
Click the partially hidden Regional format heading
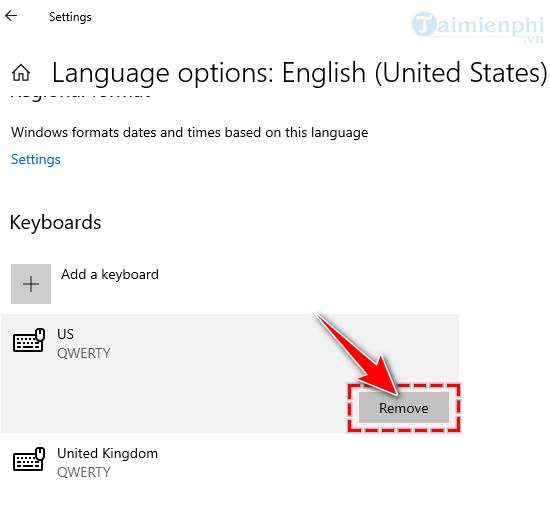81,95
